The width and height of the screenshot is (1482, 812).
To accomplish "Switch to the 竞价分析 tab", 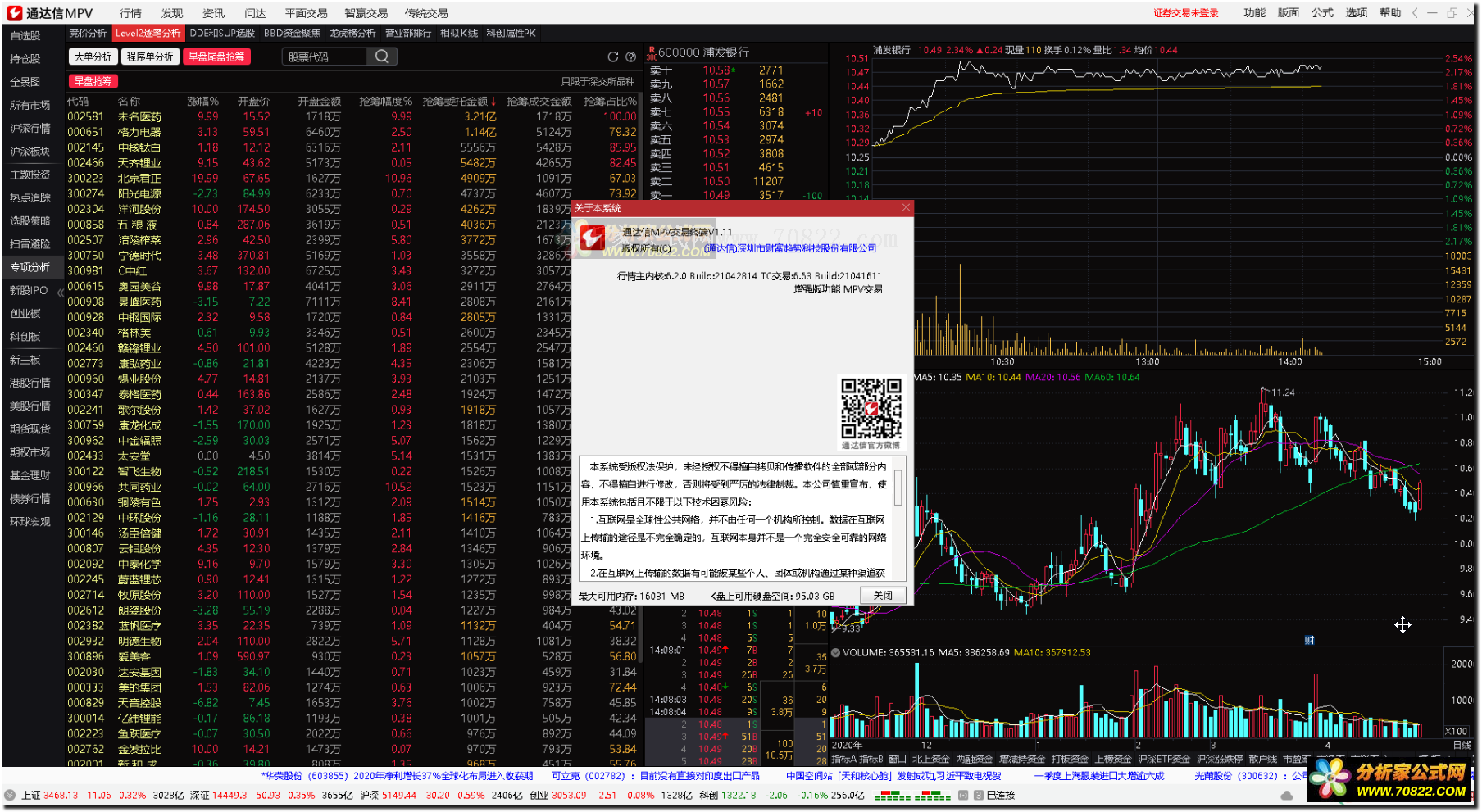I will [88, 34].
